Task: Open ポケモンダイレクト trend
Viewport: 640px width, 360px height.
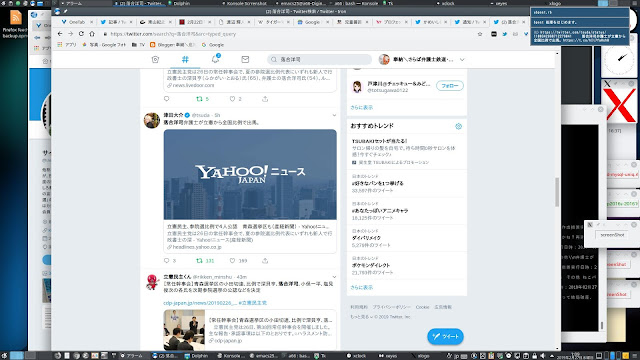Action: coord(371,265)
